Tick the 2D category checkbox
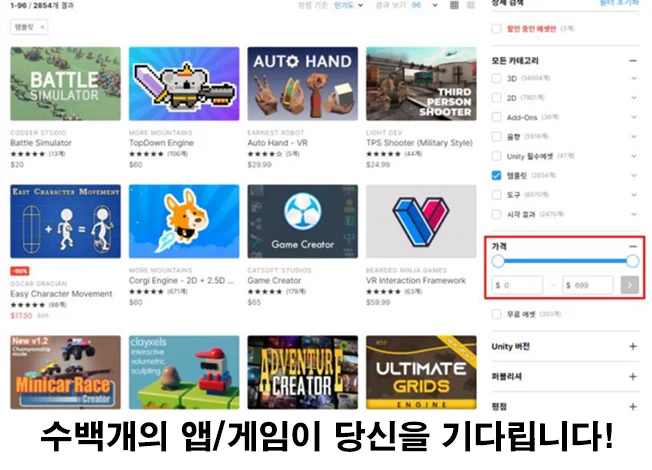 pos(496,98)
